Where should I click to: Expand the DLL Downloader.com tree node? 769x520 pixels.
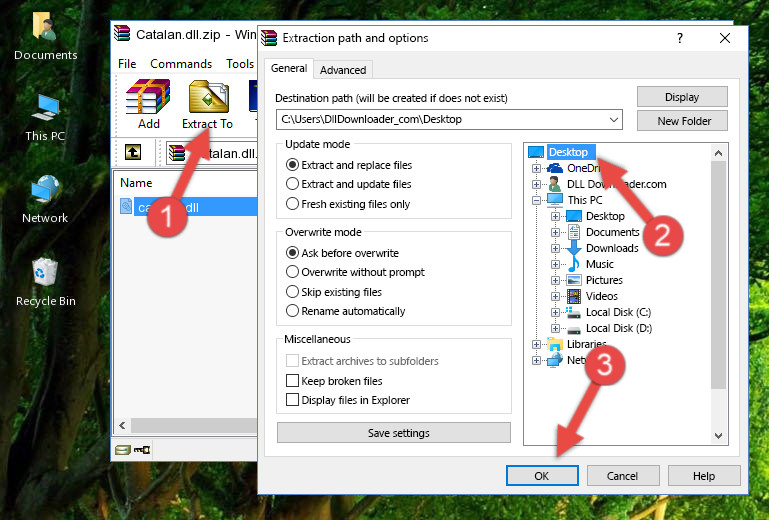coord(536,184)
